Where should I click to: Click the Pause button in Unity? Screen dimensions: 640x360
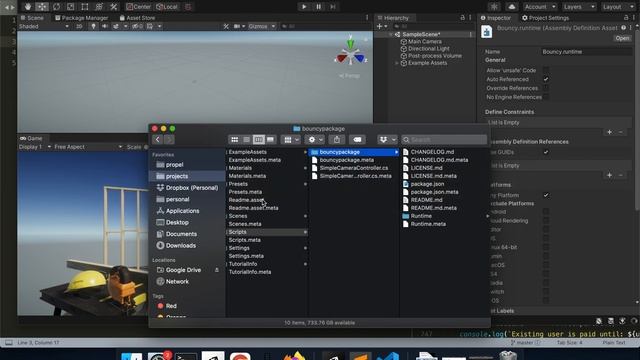[x=318, y=7]
